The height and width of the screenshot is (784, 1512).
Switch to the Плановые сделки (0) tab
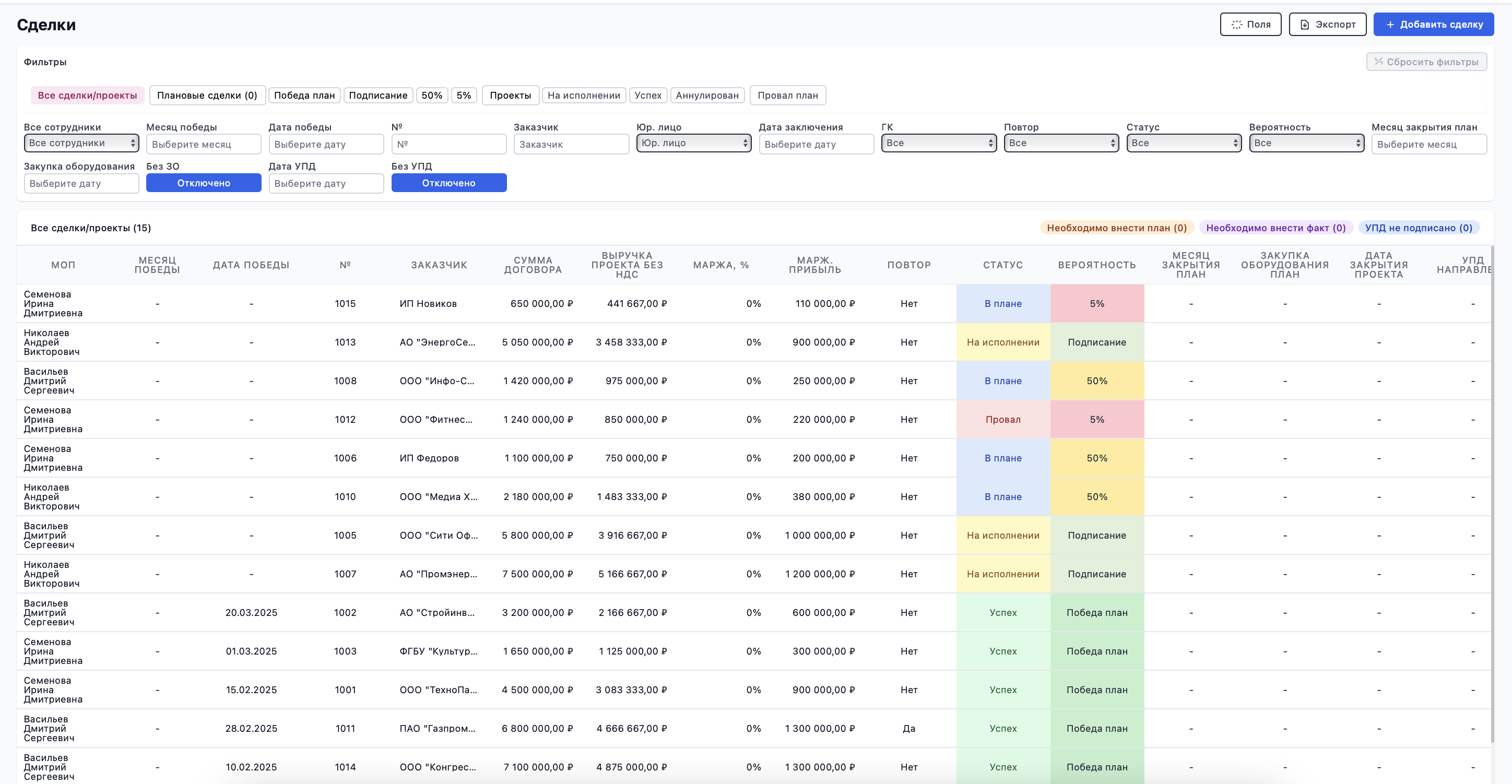(x=207, y=96)
